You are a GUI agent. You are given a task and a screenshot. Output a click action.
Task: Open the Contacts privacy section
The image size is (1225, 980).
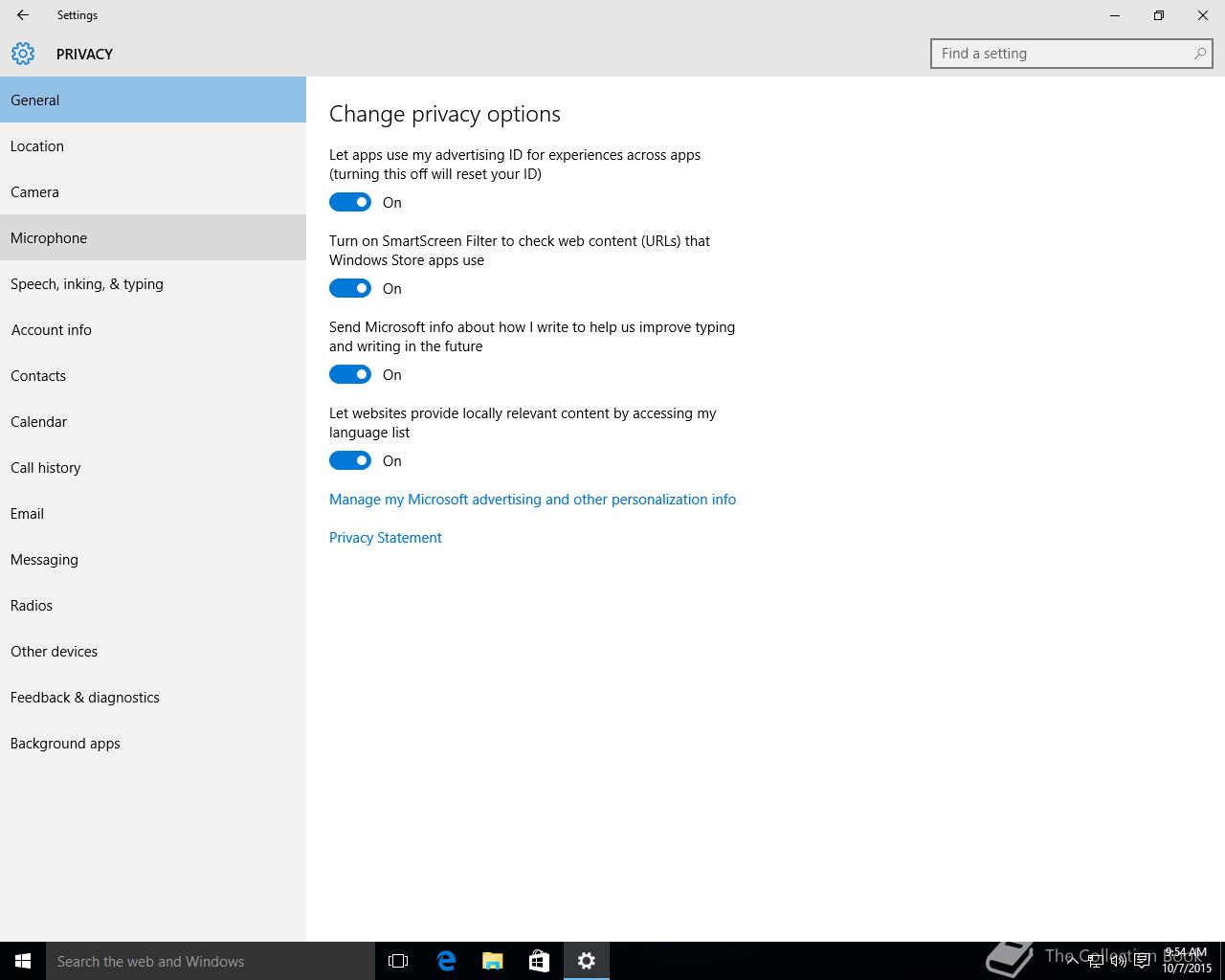click(x=153, y=375)
